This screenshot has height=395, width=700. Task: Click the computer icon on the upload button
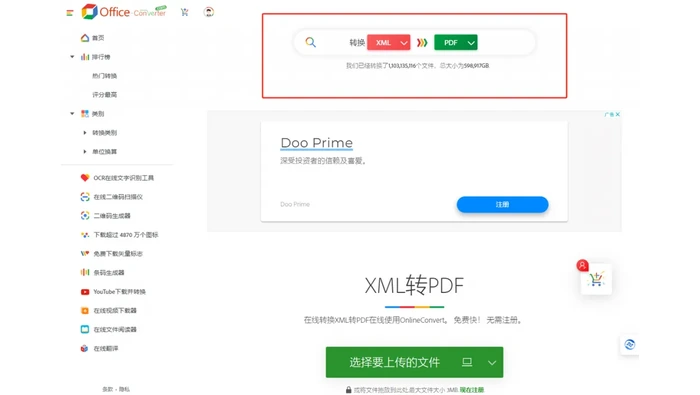[467, 362]
